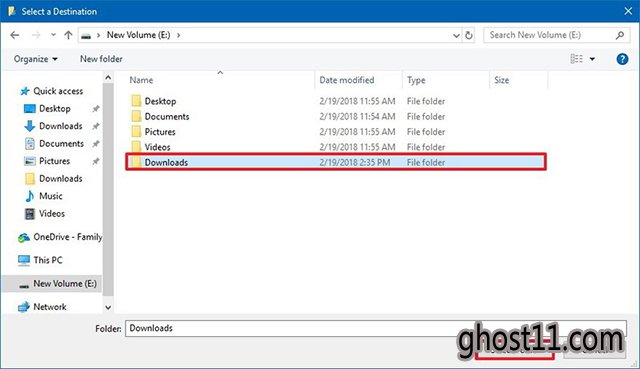This screenshot has height=369, width=640.
Task: Select the Pictures folder in file list
Action: [x=160, y=132]
